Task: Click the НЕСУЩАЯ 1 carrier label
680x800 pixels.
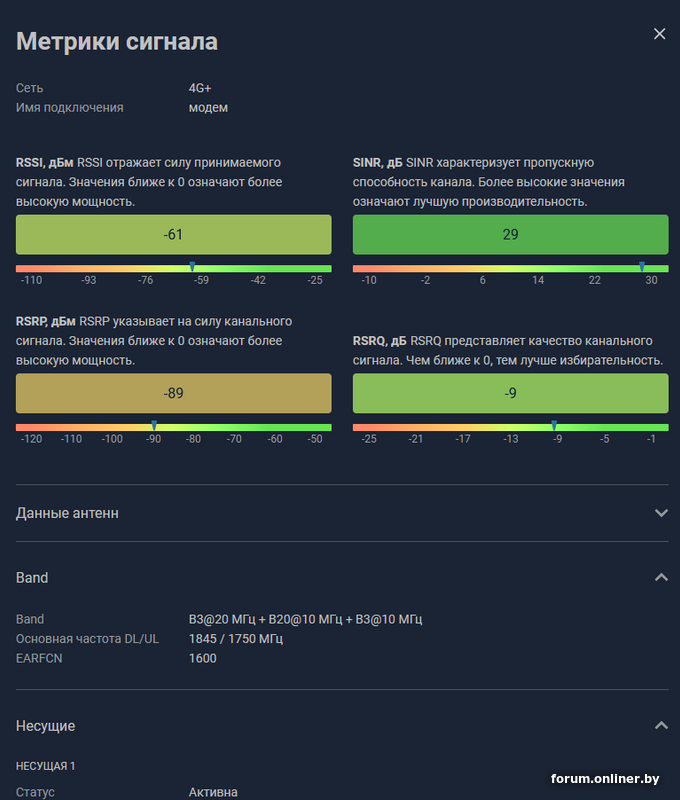Action: point(46,766)
